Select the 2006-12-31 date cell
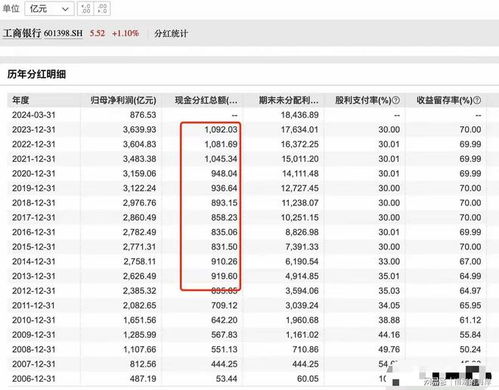 click(34, 379)
